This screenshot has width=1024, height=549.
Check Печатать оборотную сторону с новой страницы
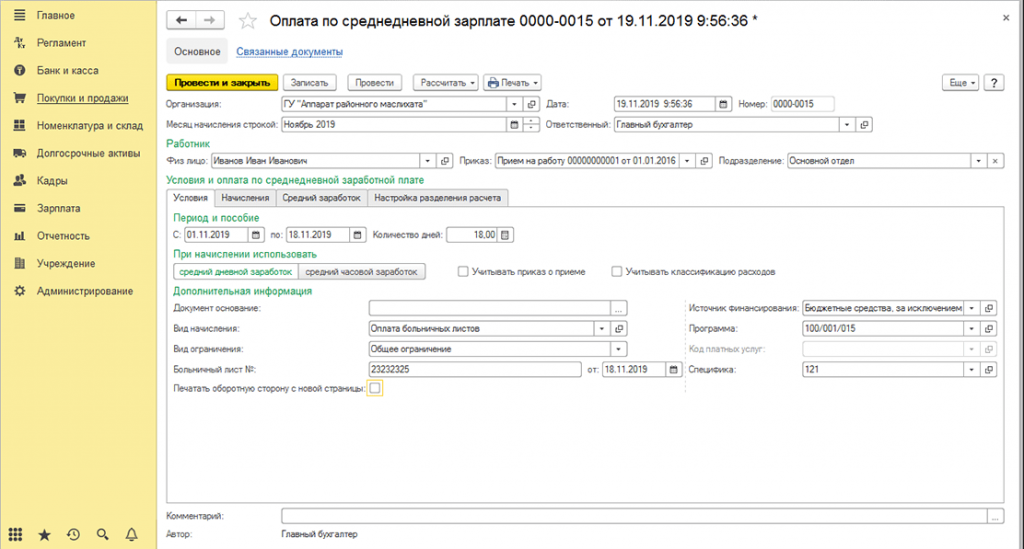375,389
